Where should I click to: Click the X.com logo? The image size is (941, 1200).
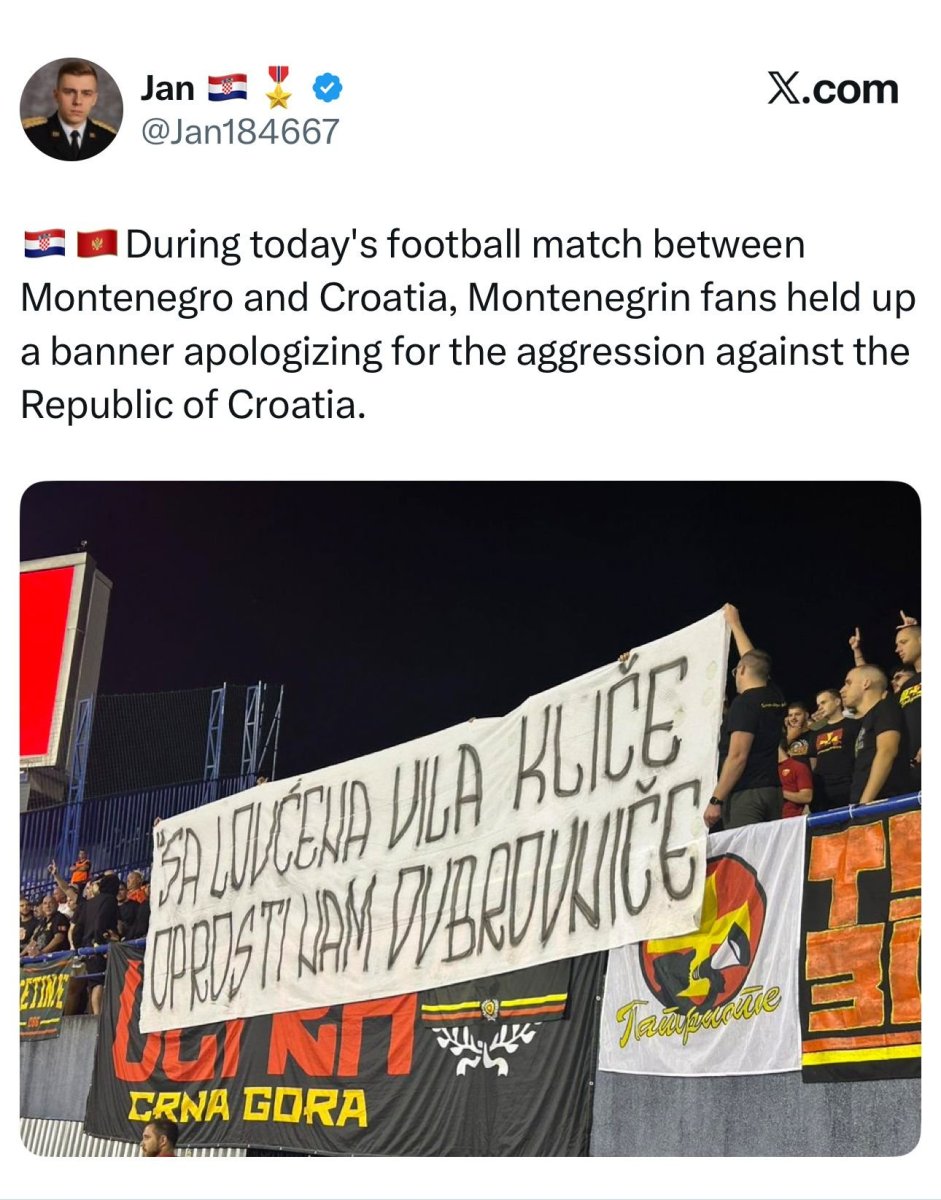point(833,89)
